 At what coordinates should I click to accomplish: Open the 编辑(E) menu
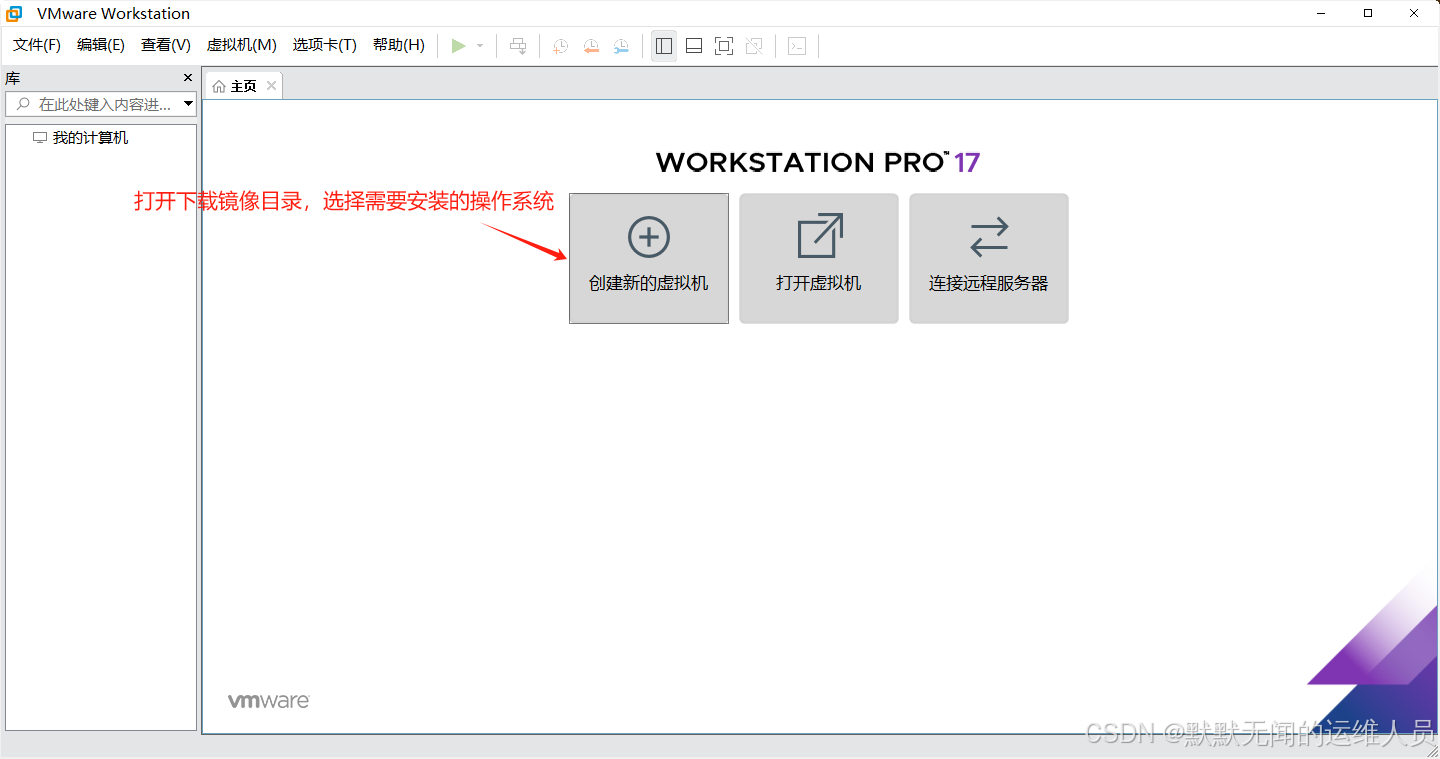tap(101, 45)
